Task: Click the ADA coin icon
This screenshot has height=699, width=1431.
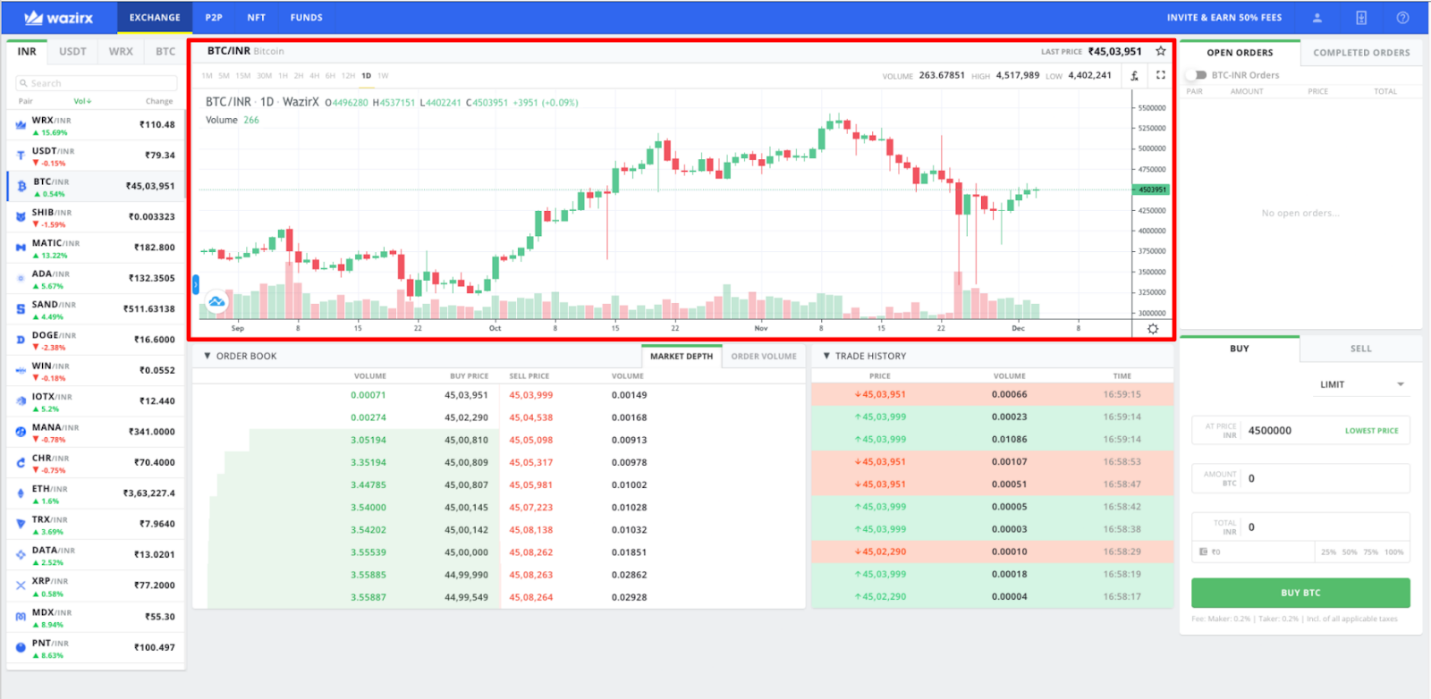Action: pos(20,278)
